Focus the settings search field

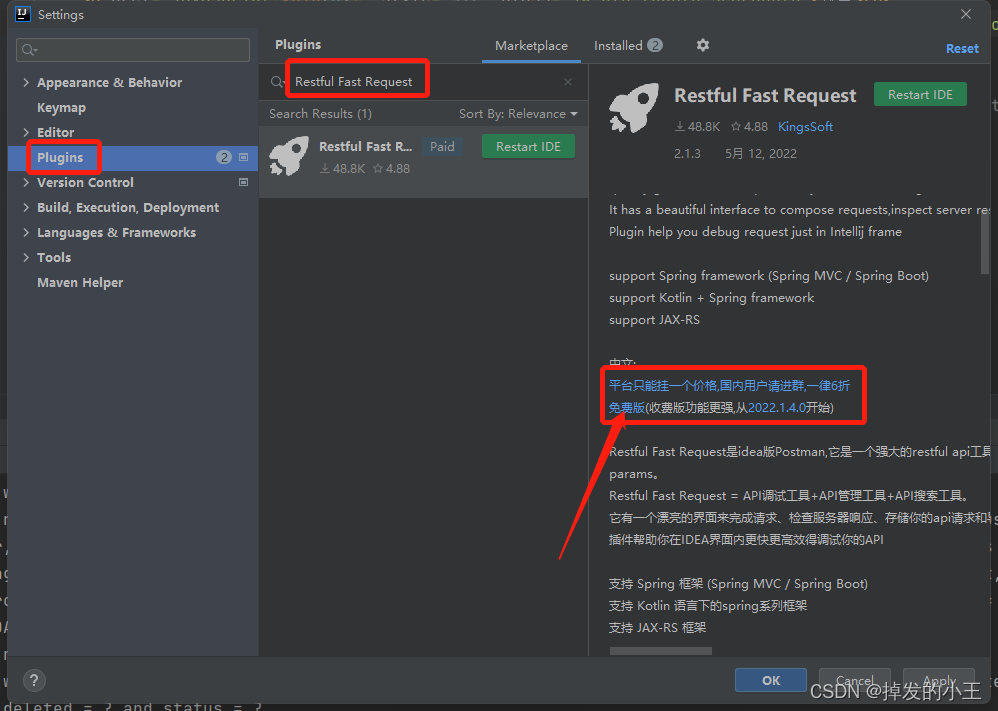click(133, 50)
